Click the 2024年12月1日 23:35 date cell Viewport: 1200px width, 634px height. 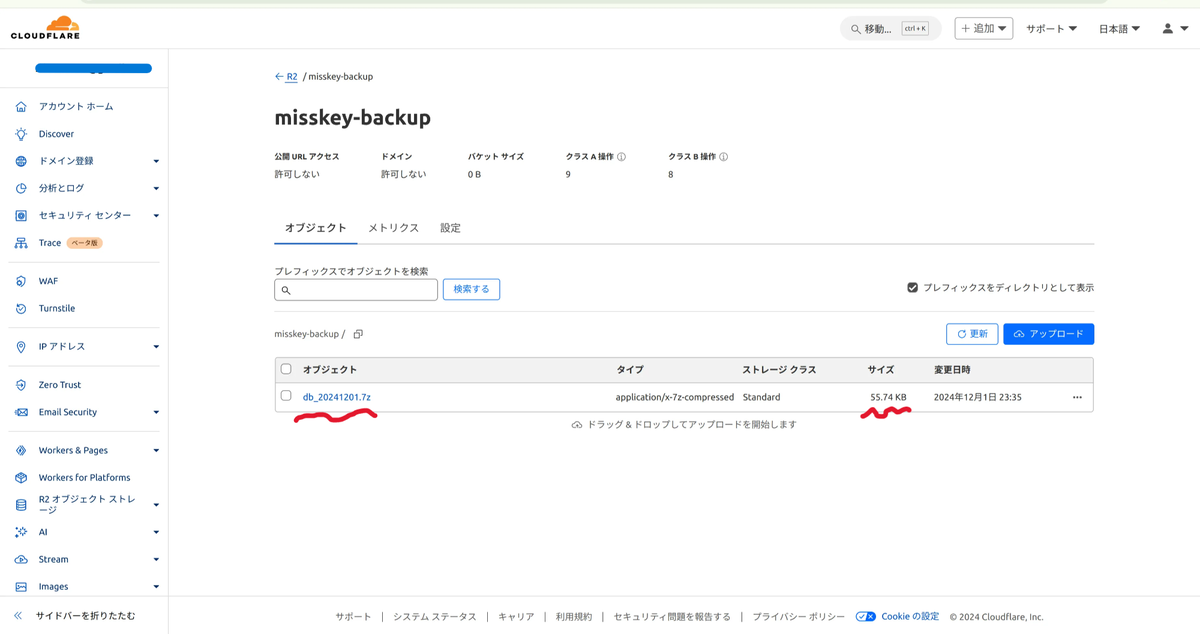tap(978, 397)
